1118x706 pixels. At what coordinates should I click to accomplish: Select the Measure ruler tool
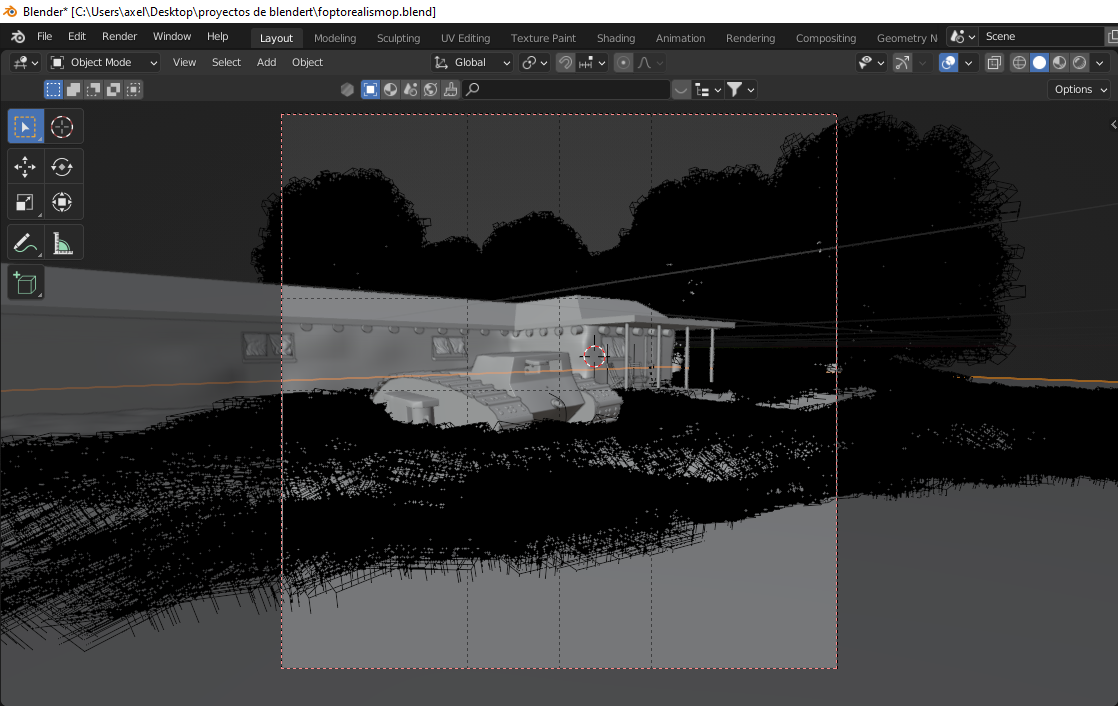point(62,243)
